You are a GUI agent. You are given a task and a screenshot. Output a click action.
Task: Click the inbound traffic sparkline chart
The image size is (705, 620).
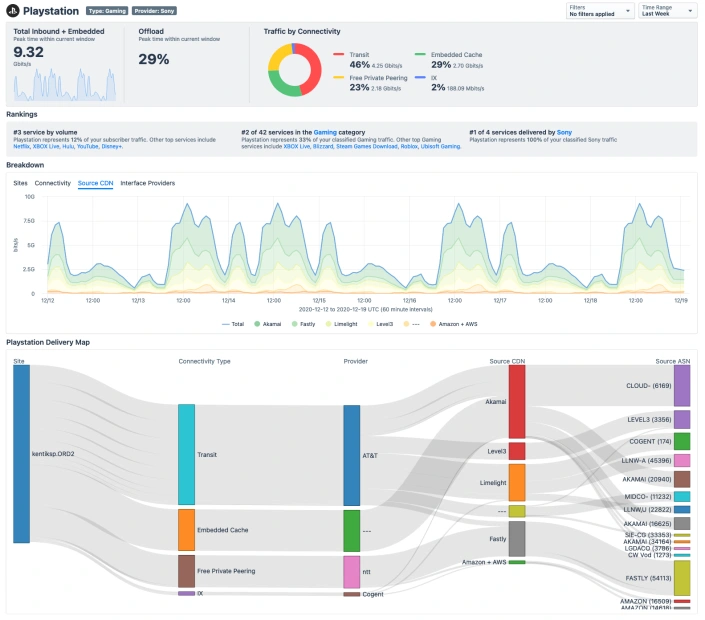[65, 85]
